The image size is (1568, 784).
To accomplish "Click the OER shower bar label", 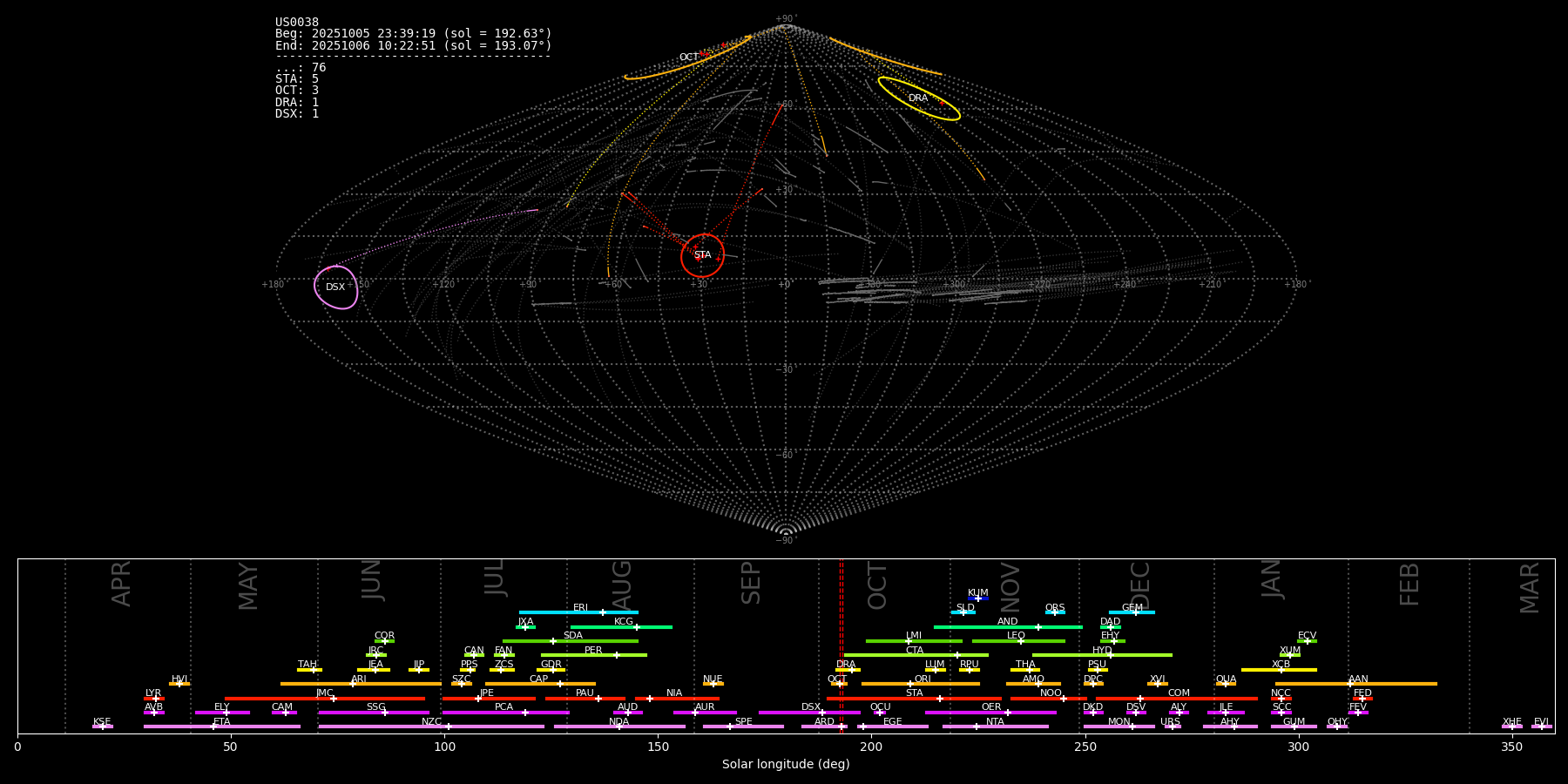I will click(x=991, y=707).
